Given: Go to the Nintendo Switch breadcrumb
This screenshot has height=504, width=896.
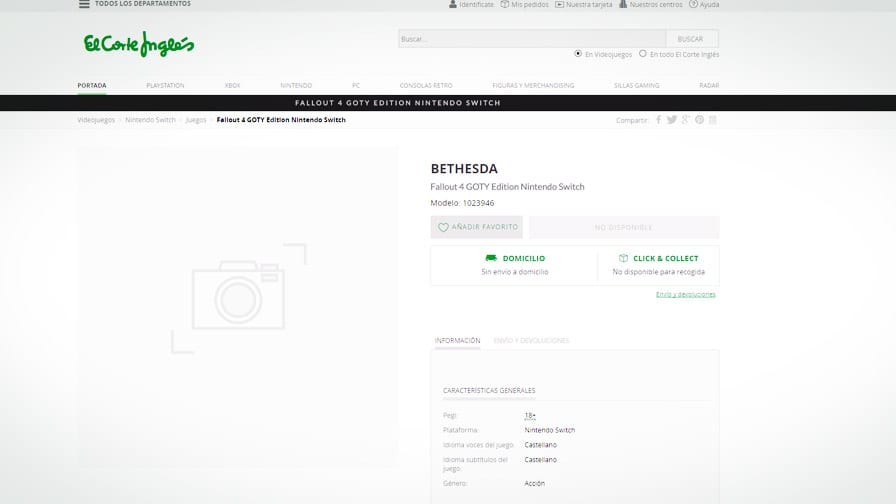Looking at the screenshot, I should [150, 120].
